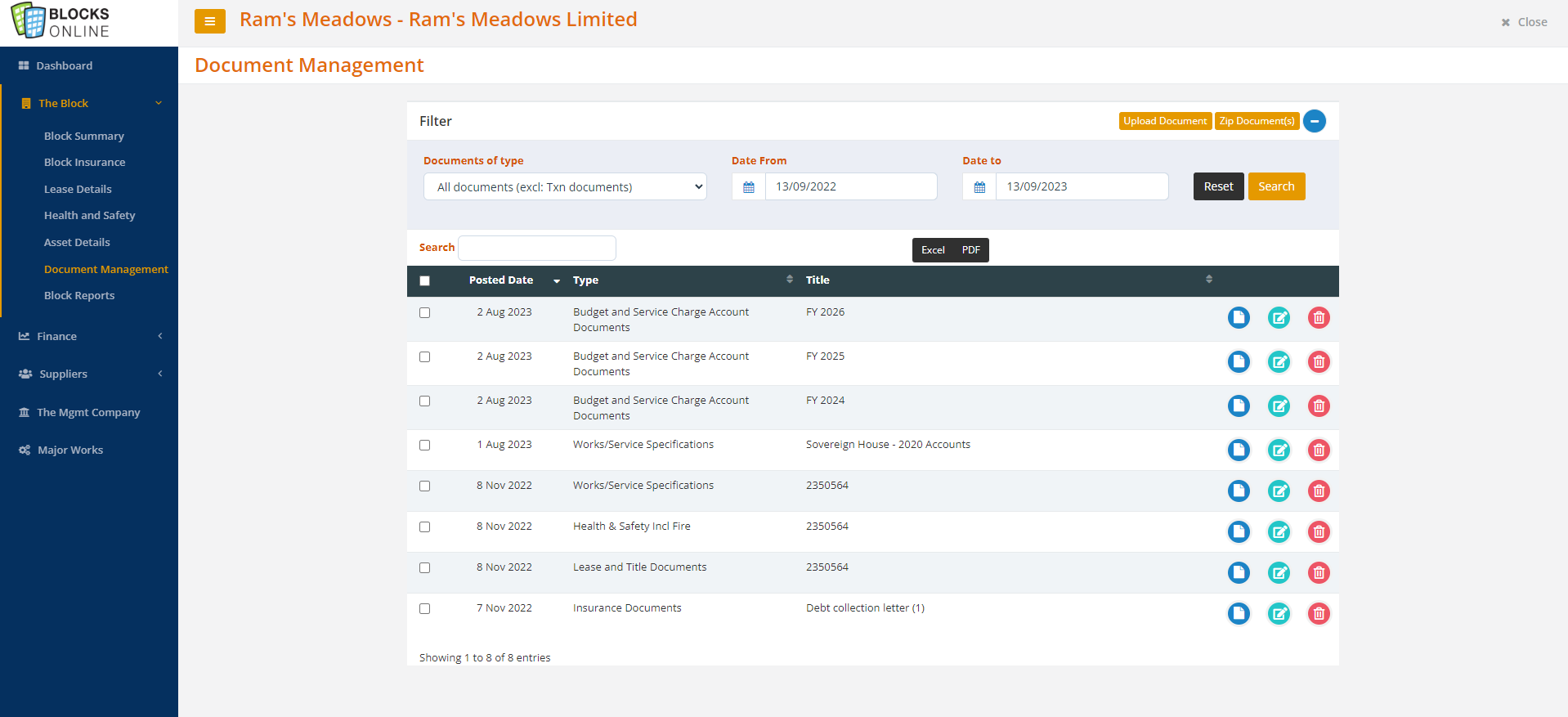1568x717 pixels.
Task: Delete the FY 2024 document
Action: [1319, 406]
